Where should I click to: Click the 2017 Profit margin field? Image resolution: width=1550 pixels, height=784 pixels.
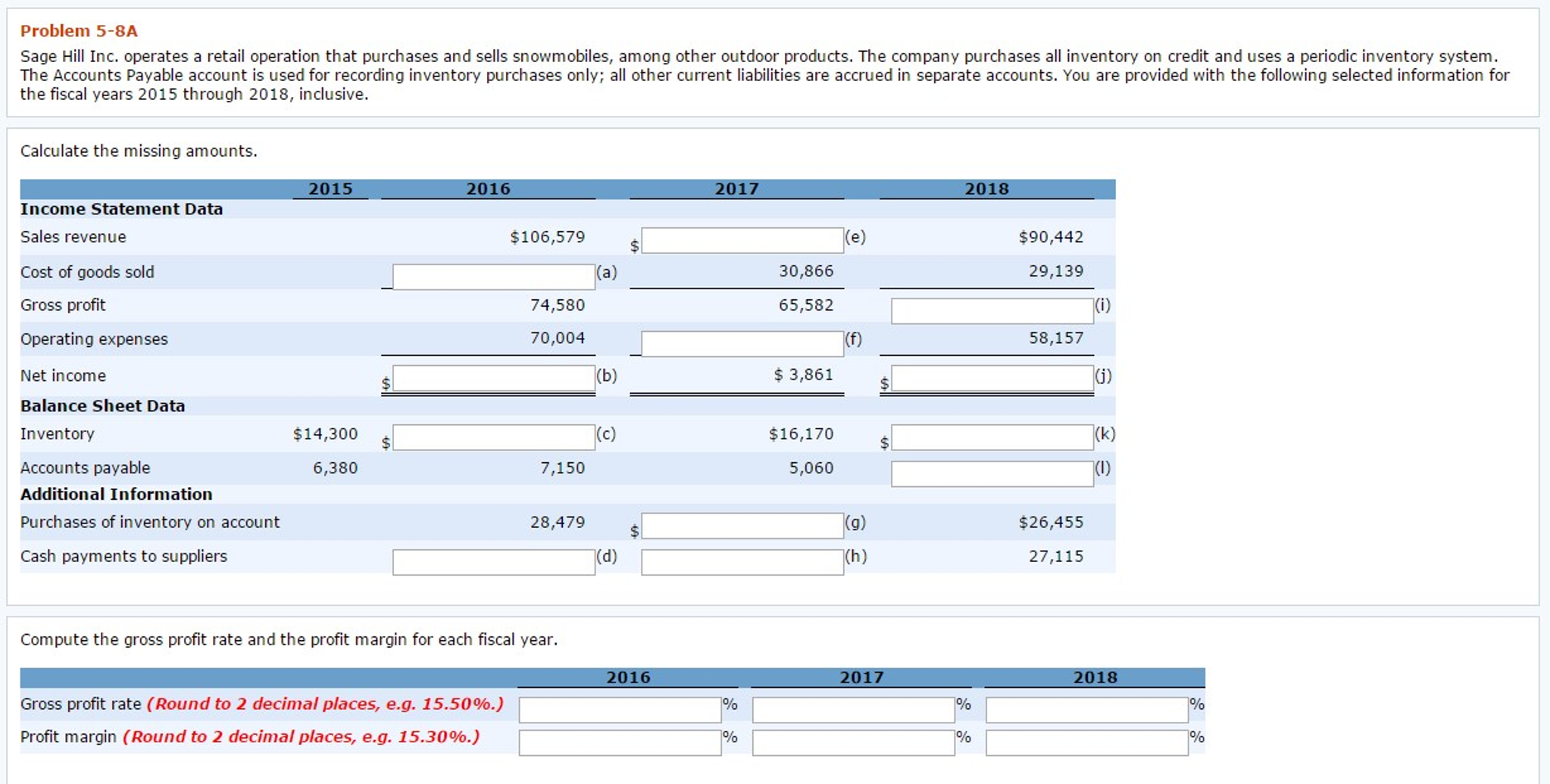854,742
